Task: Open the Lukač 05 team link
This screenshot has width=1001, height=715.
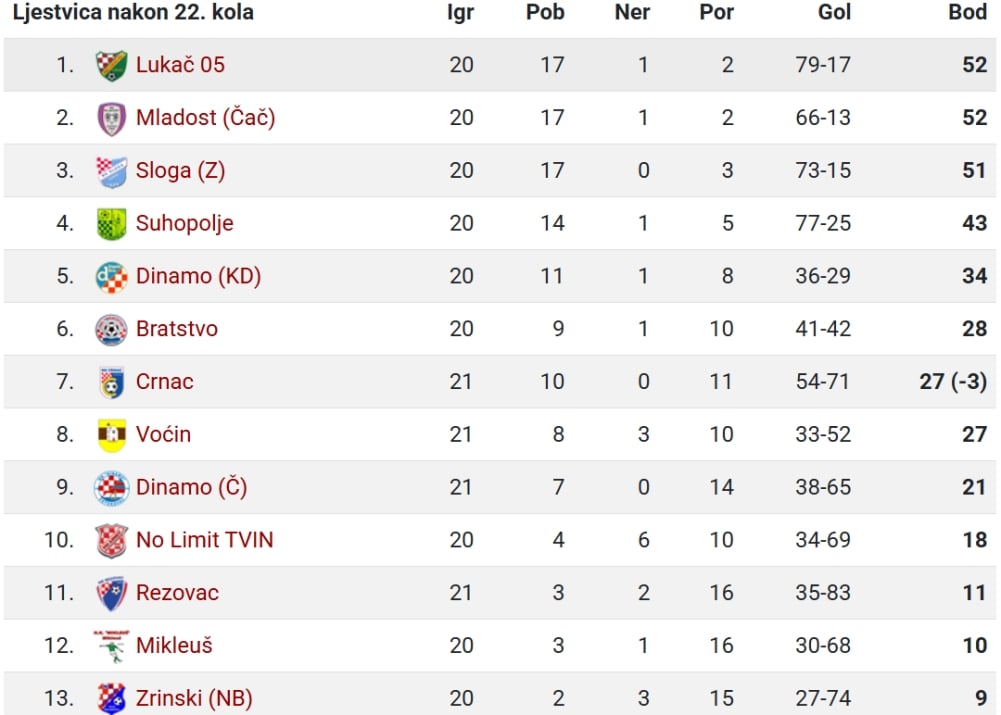Action: coord(180,65)
